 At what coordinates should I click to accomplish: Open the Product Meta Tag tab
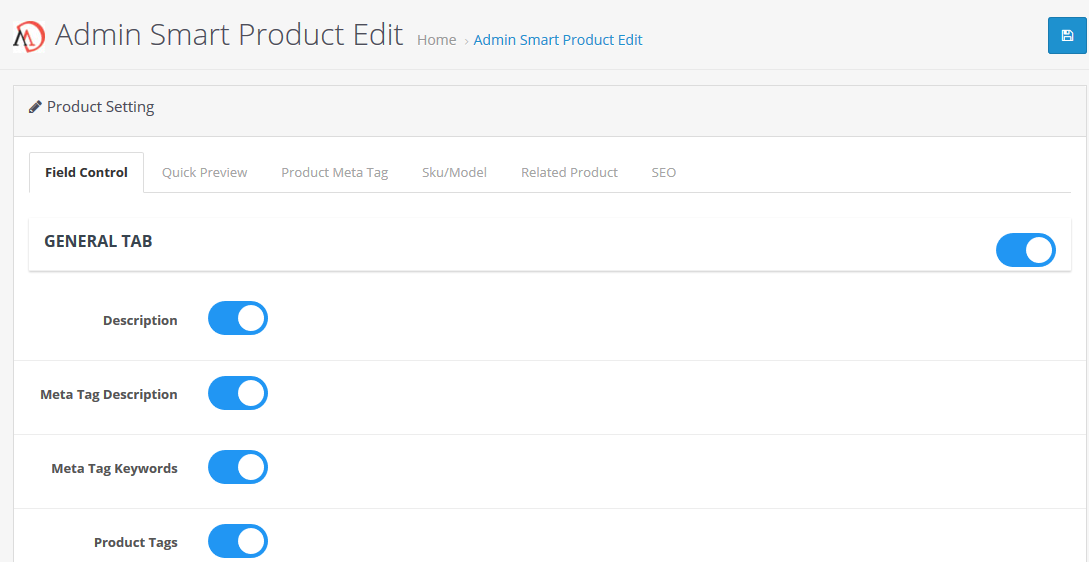(x=334, y=172)
